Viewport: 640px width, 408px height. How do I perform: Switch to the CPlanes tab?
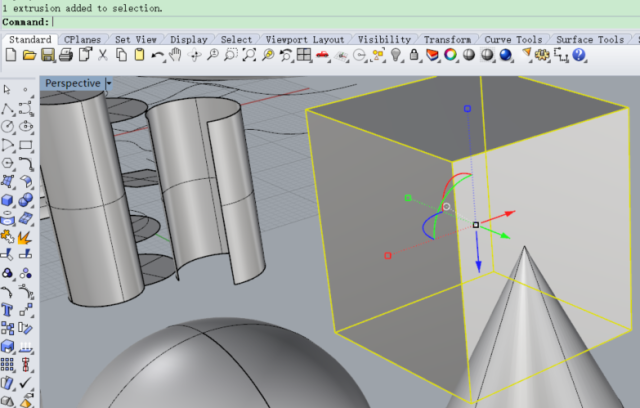click(82, 40)
